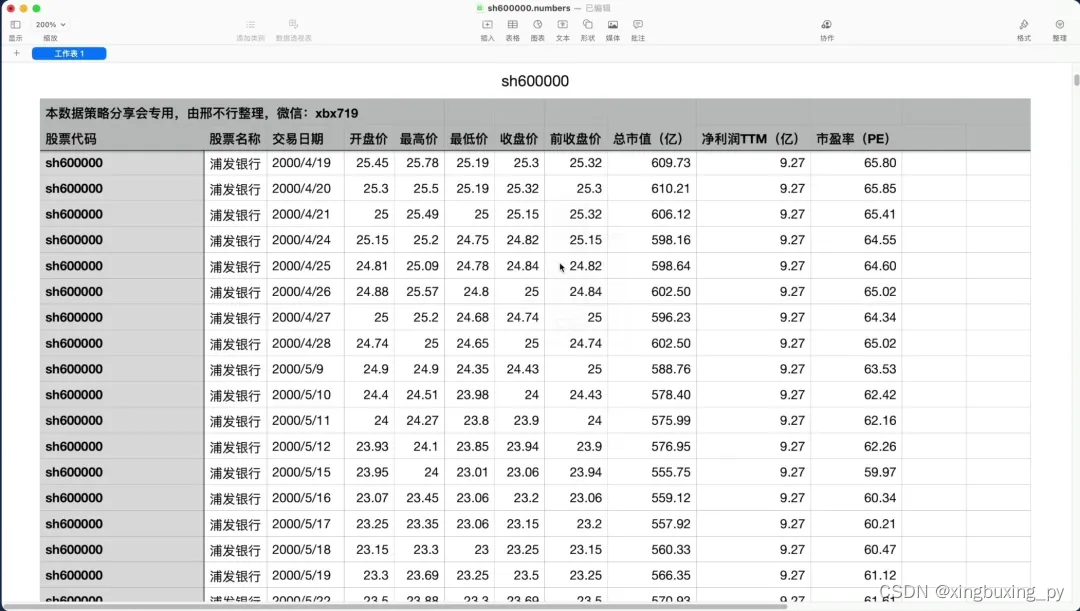The image size is (1080, 611).
Task: Select date cell 2000/5/16
Action: click(305, 498)
